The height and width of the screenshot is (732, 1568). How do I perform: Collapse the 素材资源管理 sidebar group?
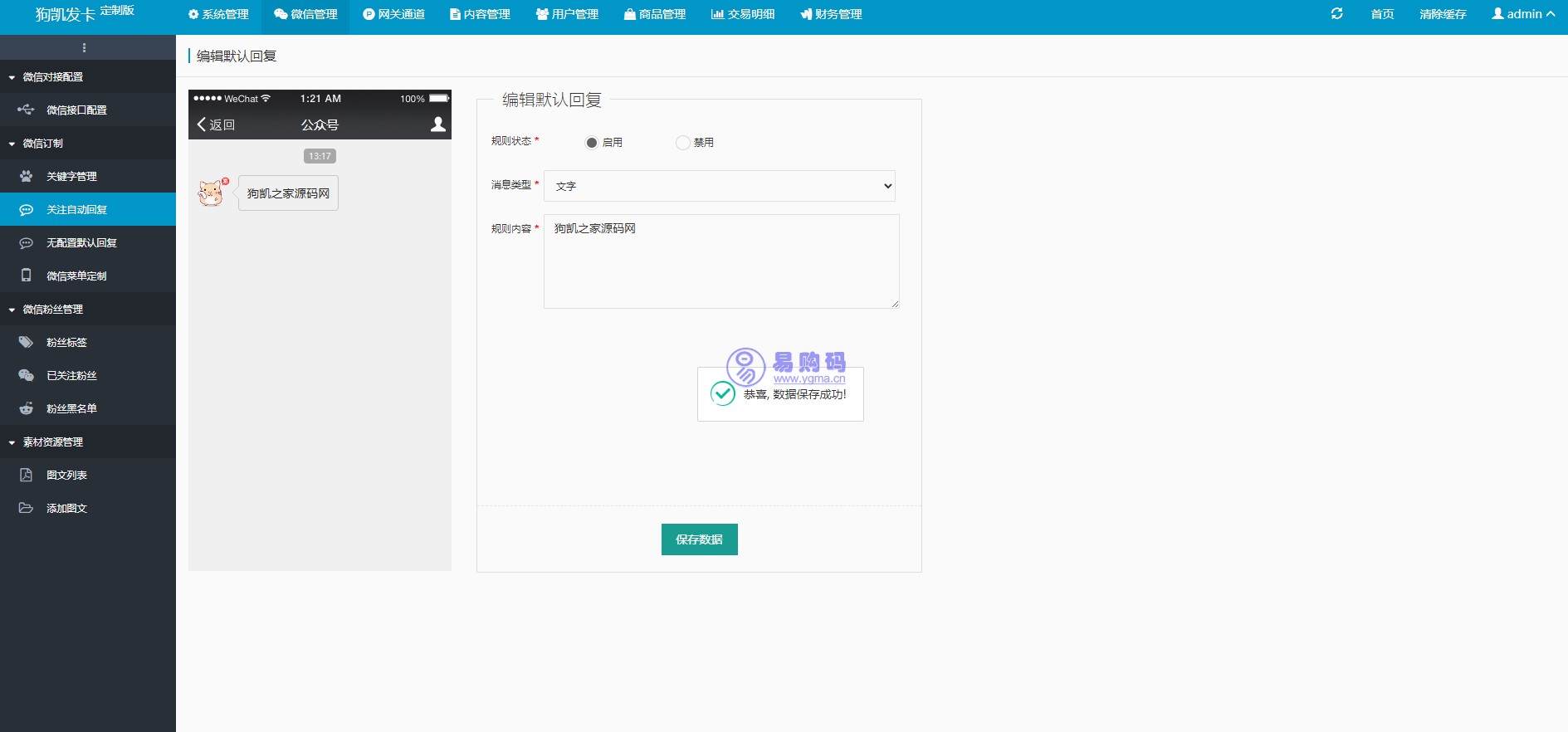pyautogui.click(x=53, y=442)
